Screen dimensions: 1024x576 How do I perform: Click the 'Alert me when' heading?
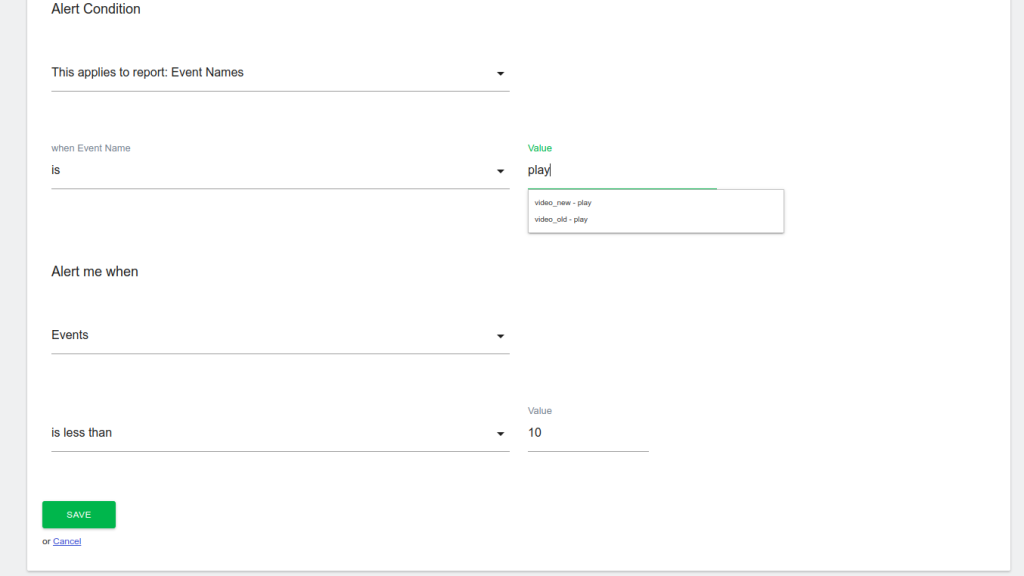[95, 272]
